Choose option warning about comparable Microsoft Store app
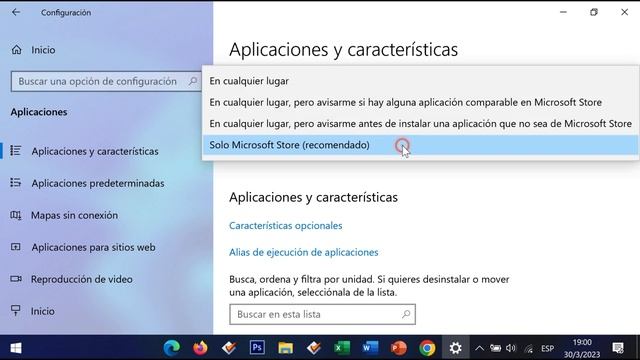The width and height of the screenshot is (640, 360). (420, 102)
